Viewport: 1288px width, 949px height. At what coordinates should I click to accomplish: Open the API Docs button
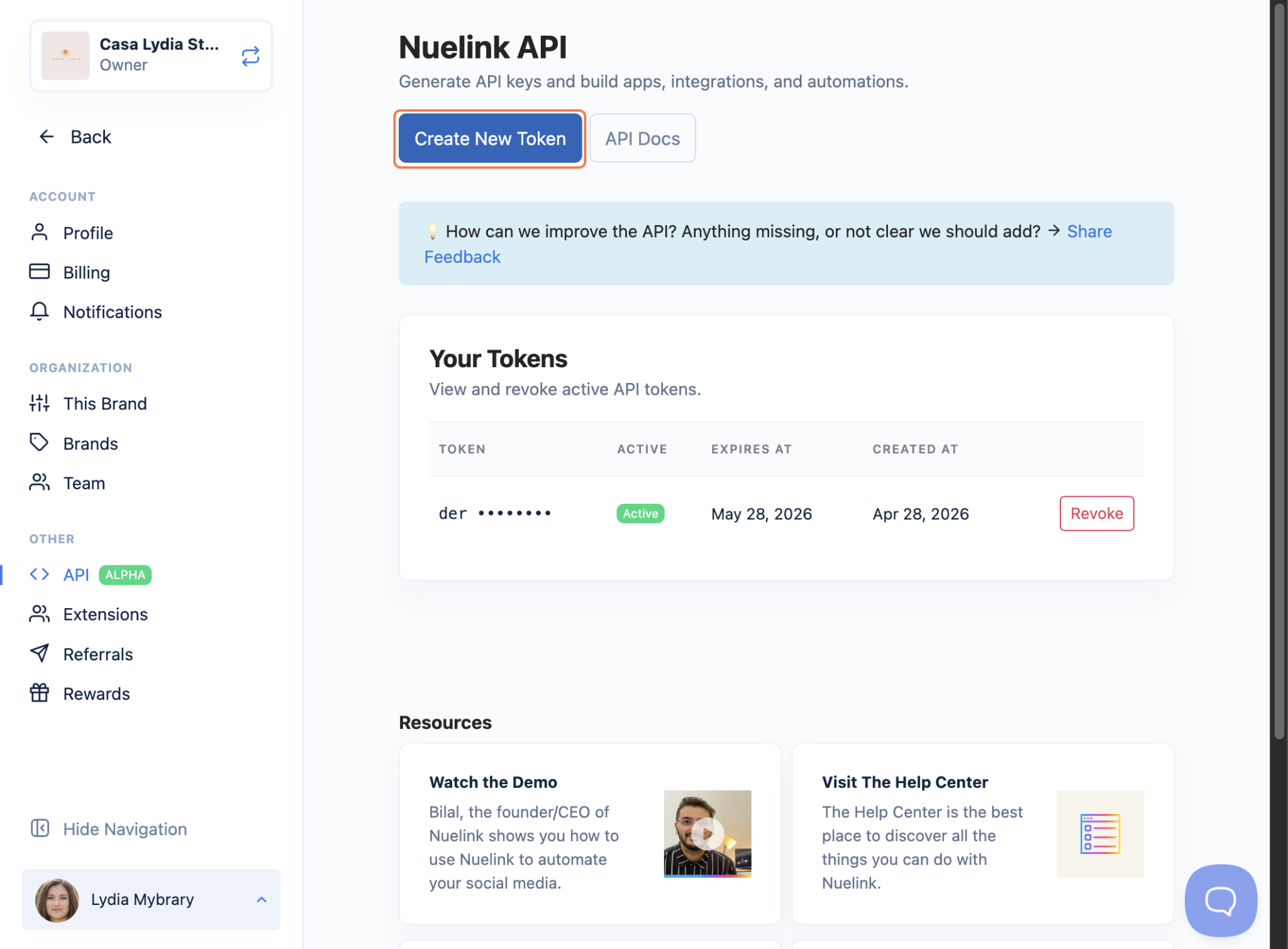[642, 138]
